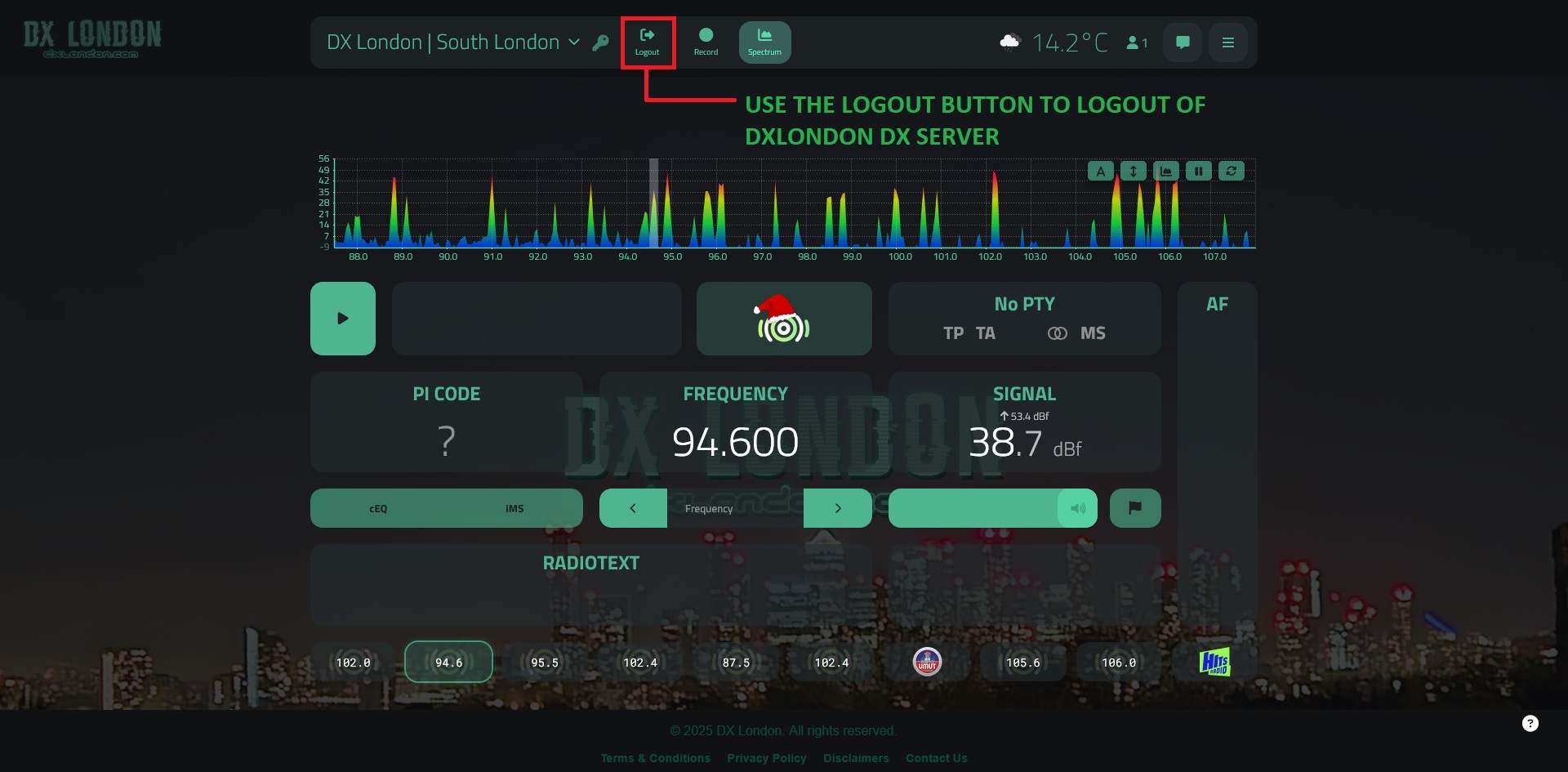
Task: Tune up with right frequency arrow
Action: 838,508
